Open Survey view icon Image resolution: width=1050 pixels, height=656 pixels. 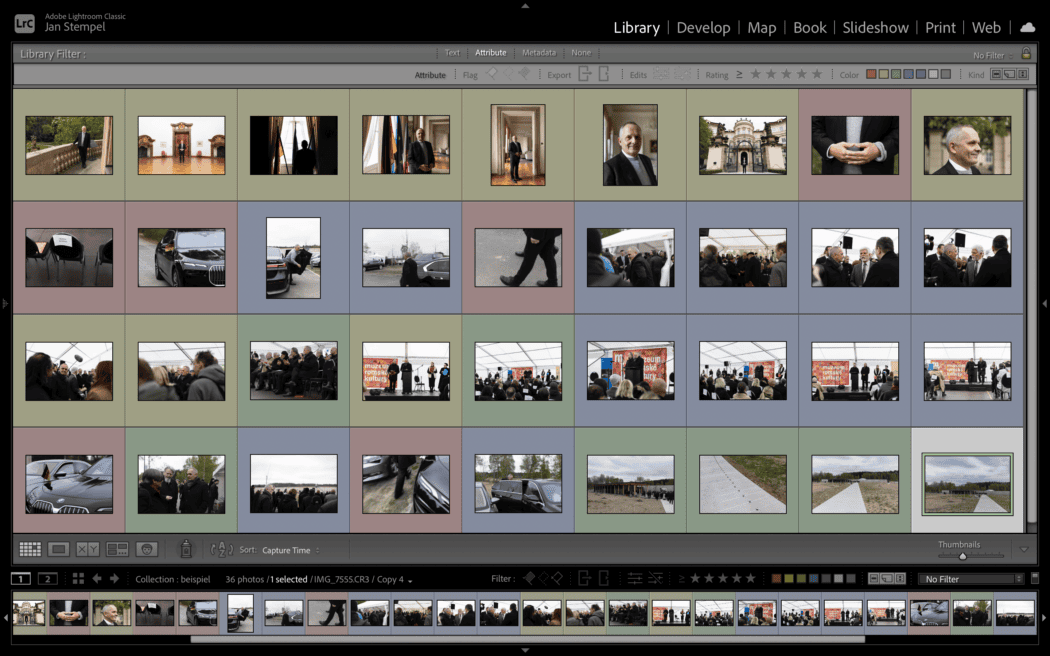(117, 549)
